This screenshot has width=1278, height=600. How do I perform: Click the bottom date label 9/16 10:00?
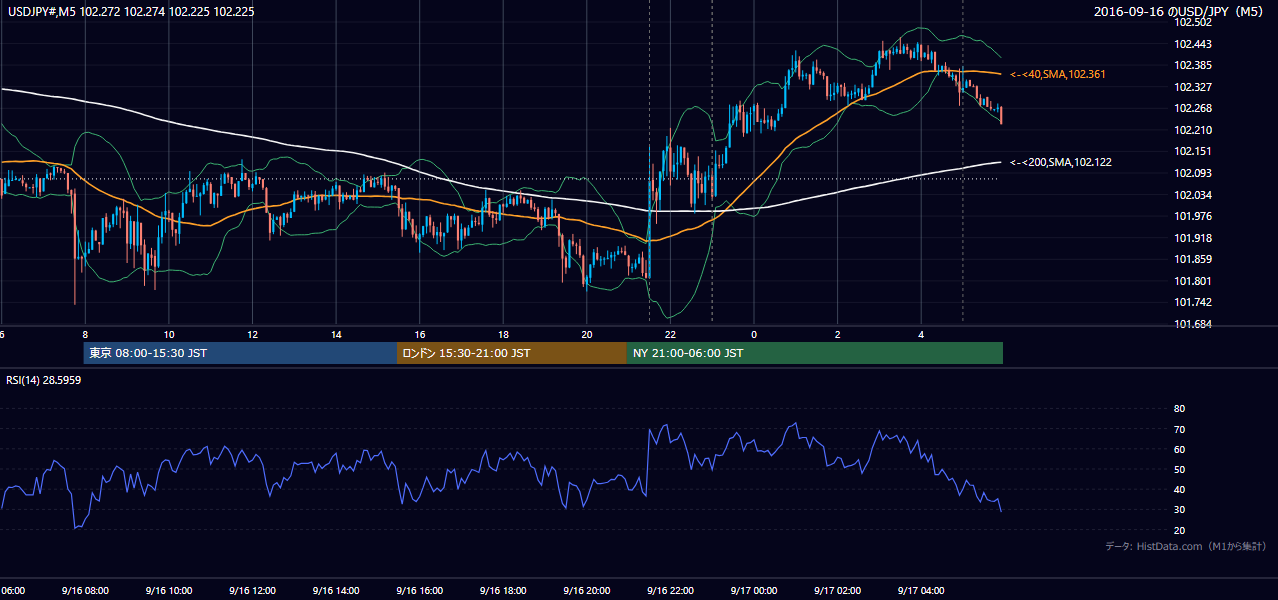click(168, 591)
